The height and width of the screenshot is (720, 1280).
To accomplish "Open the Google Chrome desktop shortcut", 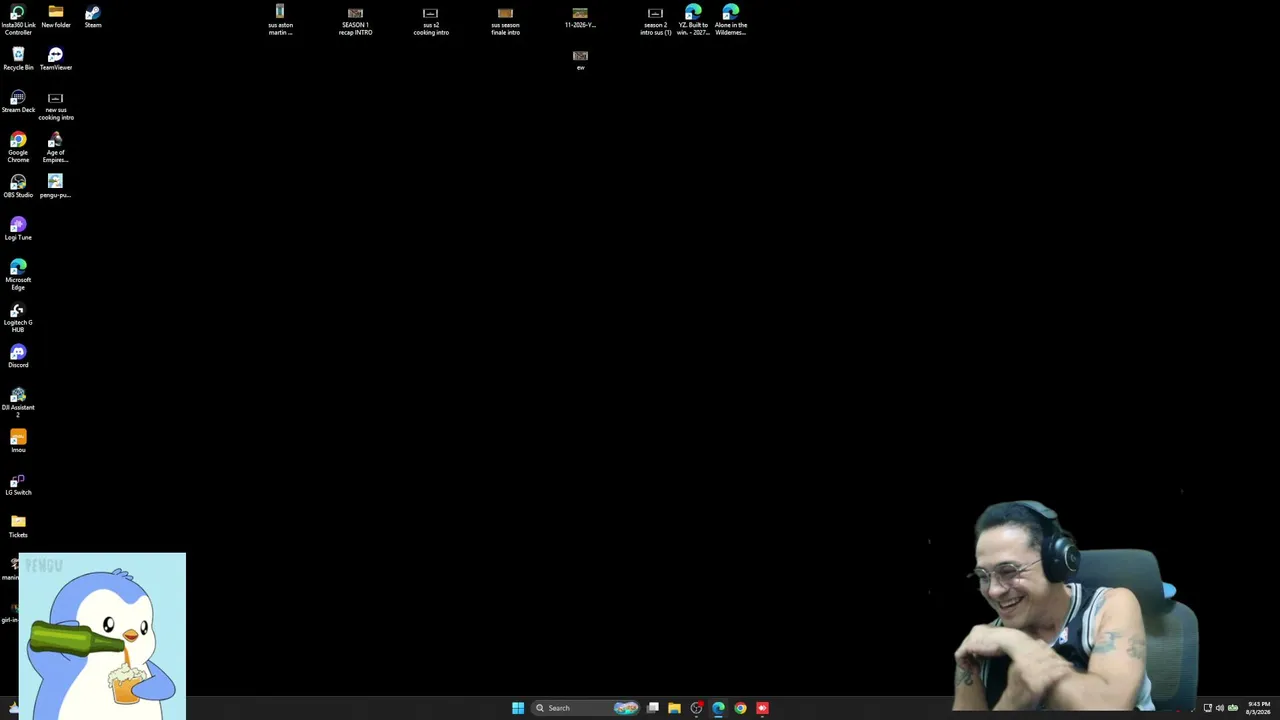I will [x=18, y=147].
